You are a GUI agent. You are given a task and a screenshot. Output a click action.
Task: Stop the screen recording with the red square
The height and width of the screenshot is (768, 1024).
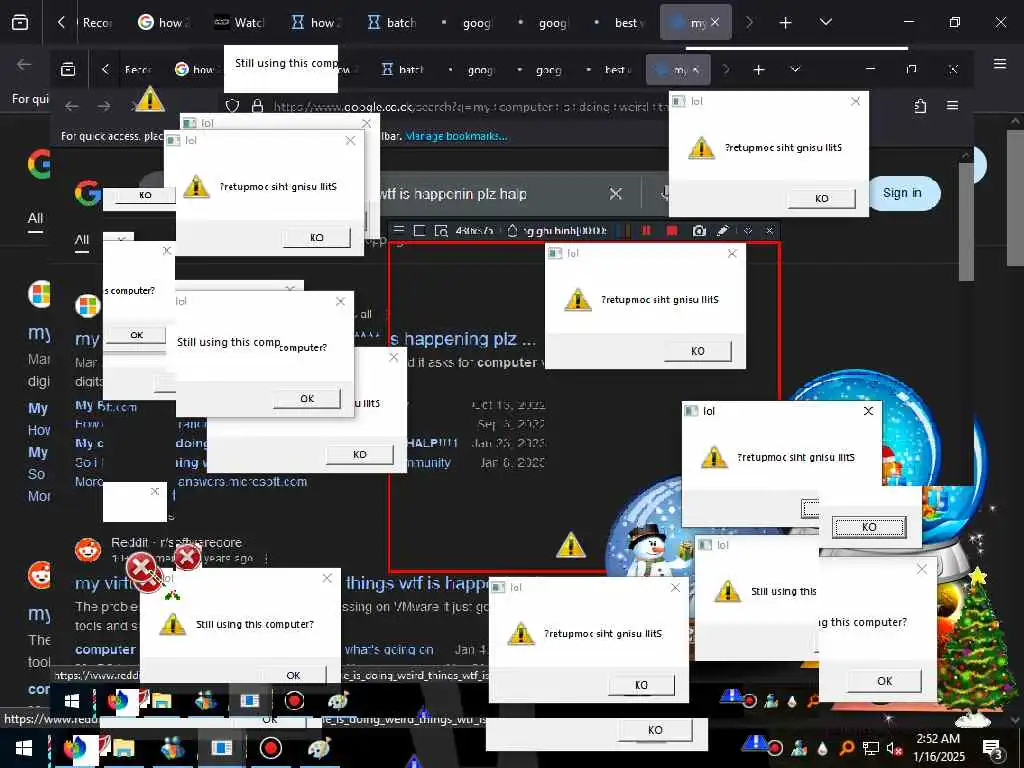(671, 231)
